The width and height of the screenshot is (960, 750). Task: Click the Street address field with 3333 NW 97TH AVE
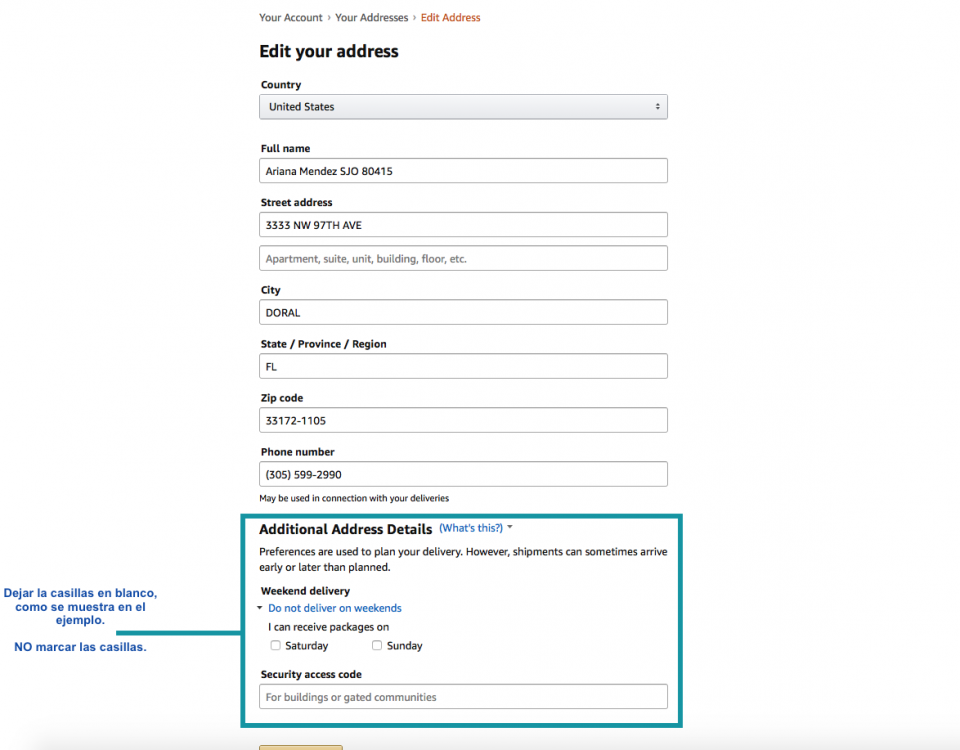[463, 225]
